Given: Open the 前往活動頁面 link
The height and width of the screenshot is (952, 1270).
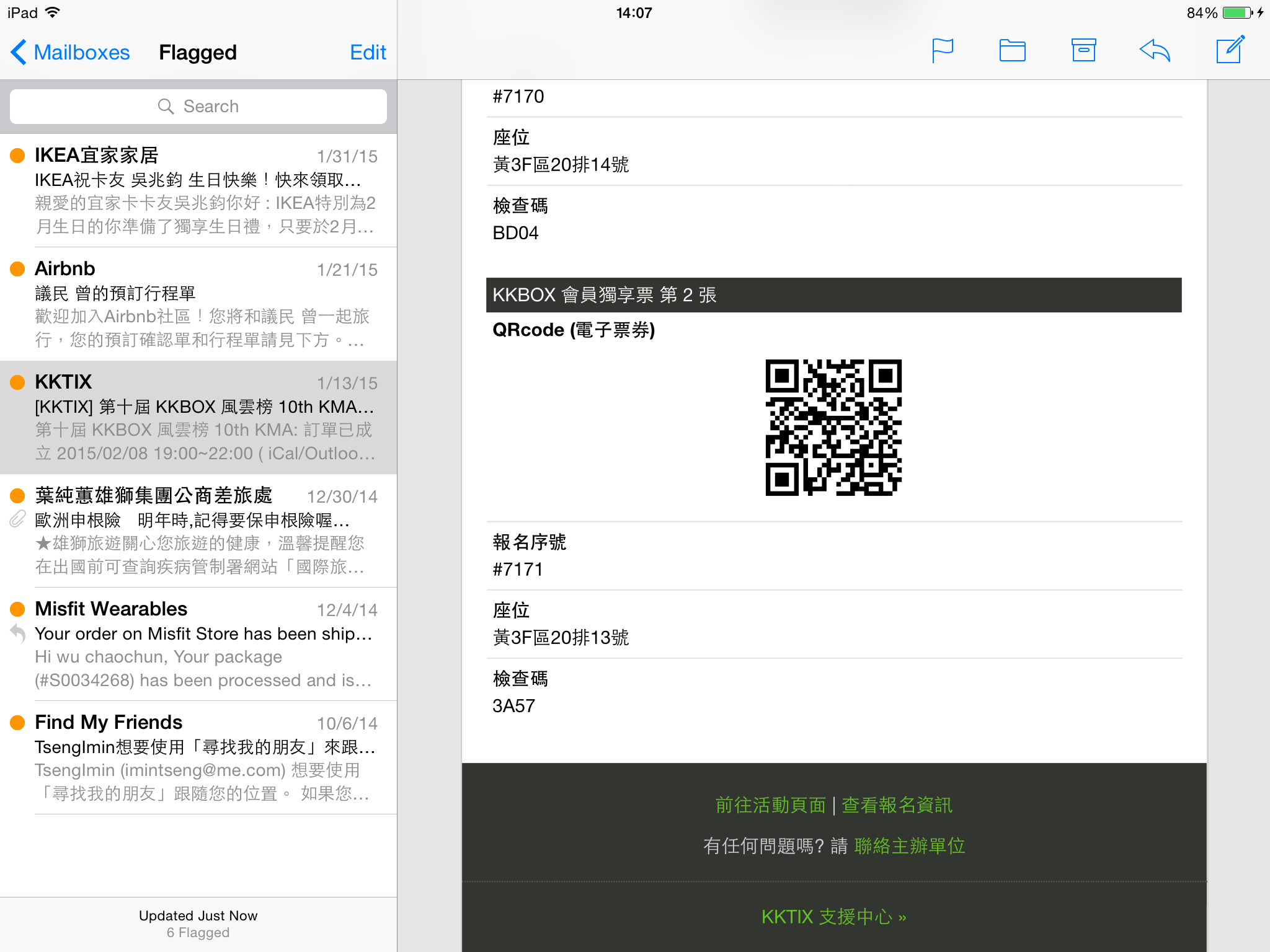Looking at the screenshot, I should [x=770, y=805].
